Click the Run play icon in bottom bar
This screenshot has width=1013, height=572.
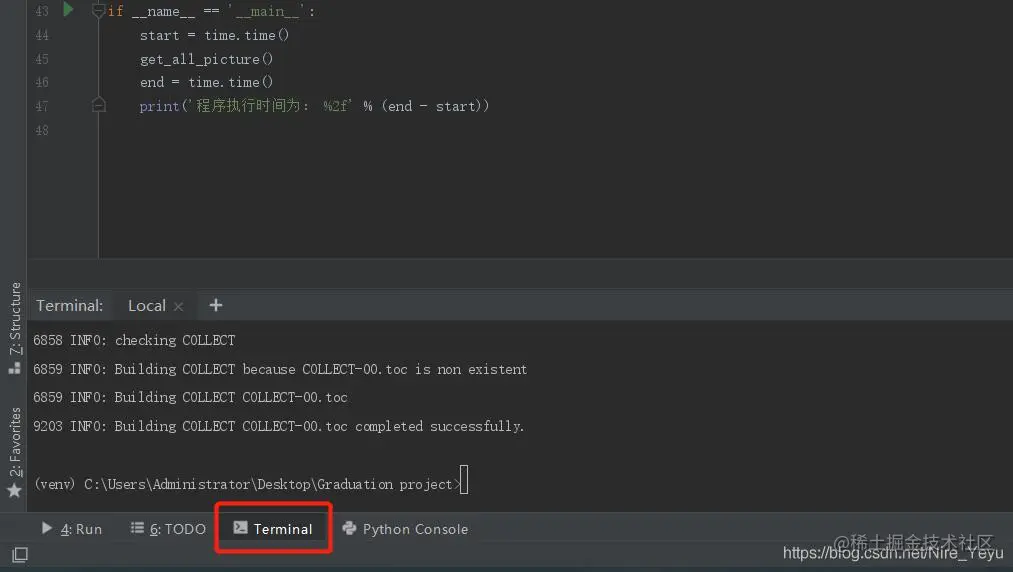click(x=47, y=528)
